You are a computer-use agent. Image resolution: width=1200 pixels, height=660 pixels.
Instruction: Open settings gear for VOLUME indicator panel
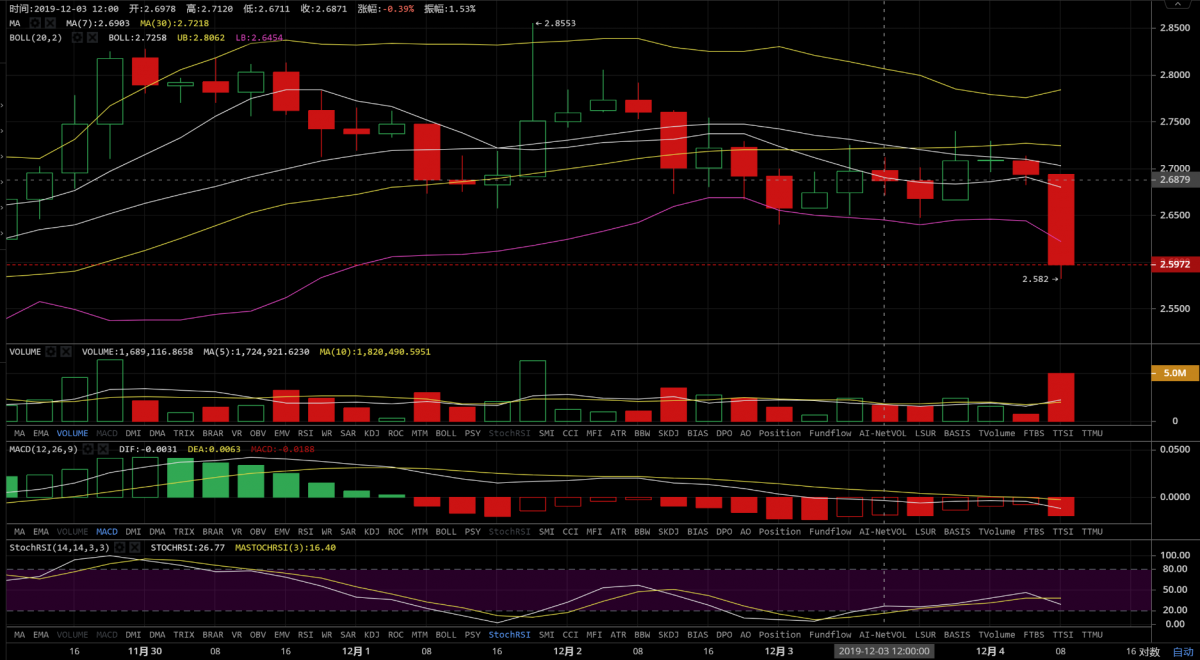pyautogui.click(x=49, y=352)
